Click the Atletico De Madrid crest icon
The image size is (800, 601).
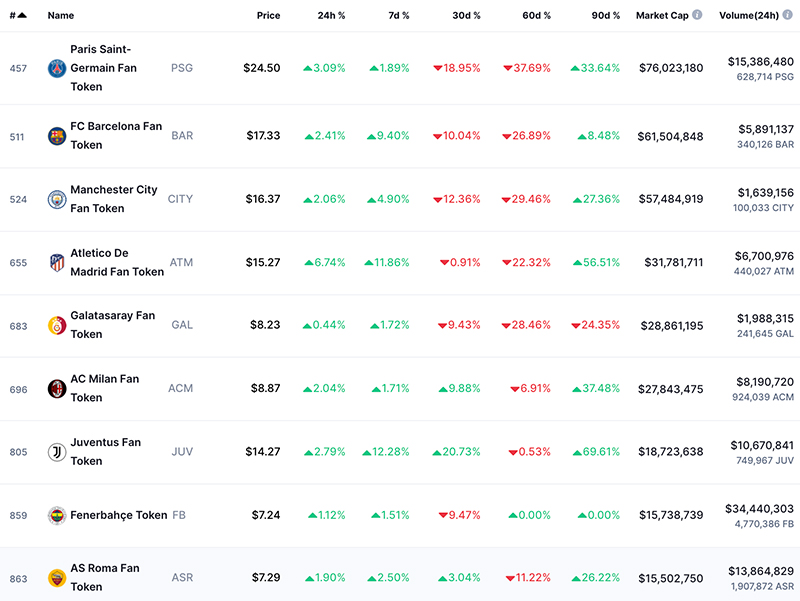[57, 263]
